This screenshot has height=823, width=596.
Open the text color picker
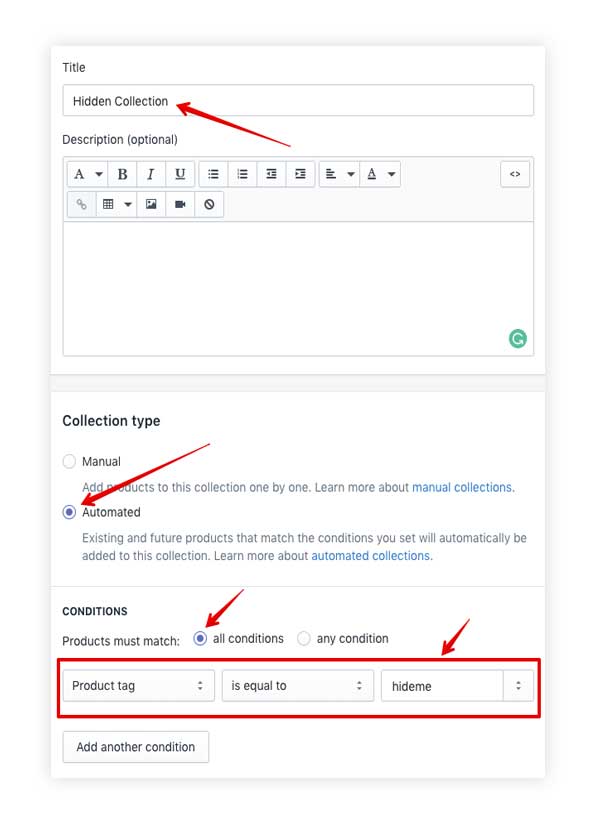[380, 174]
